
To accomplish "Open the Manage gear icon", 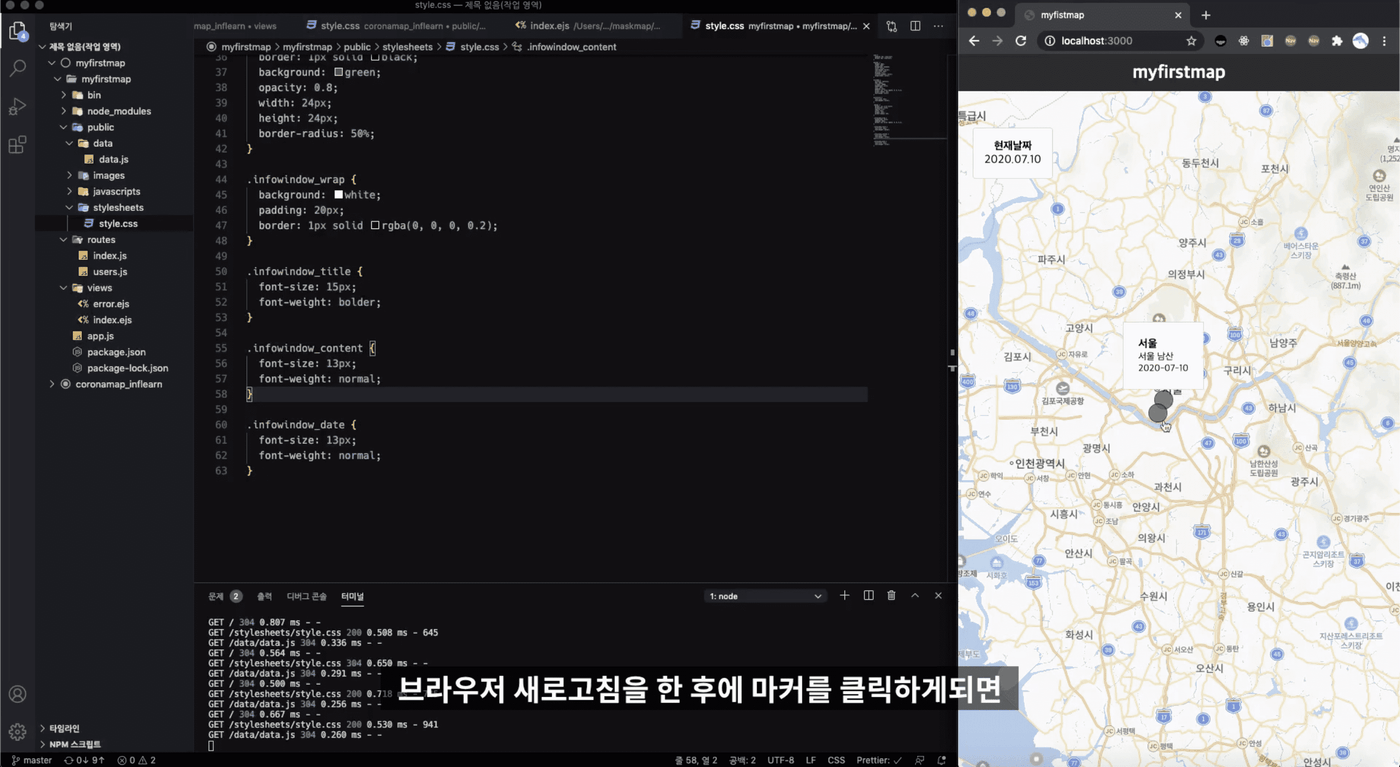I will click(x=17, y=732).
